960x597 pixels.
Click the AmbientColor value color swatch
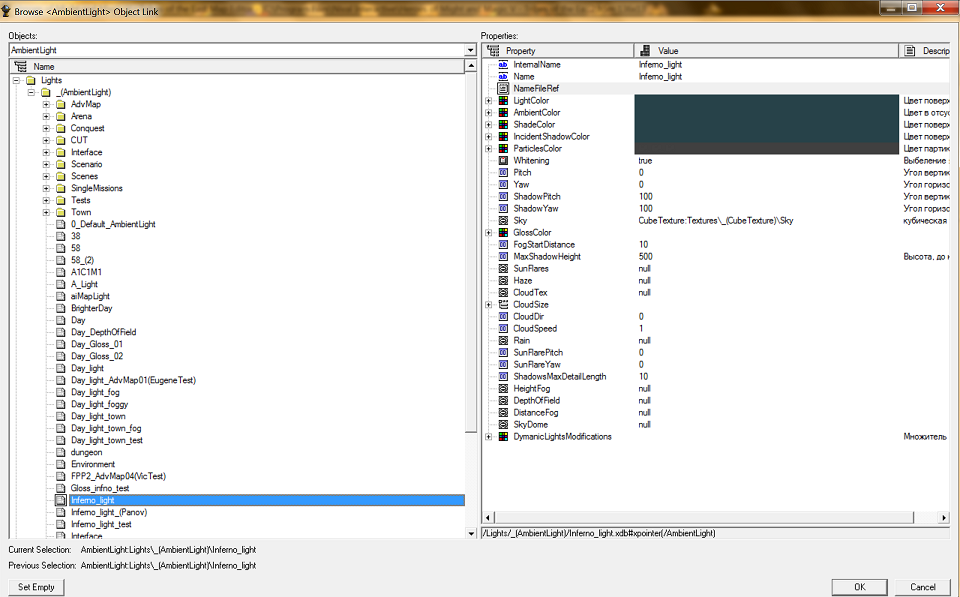pos(767,113)
